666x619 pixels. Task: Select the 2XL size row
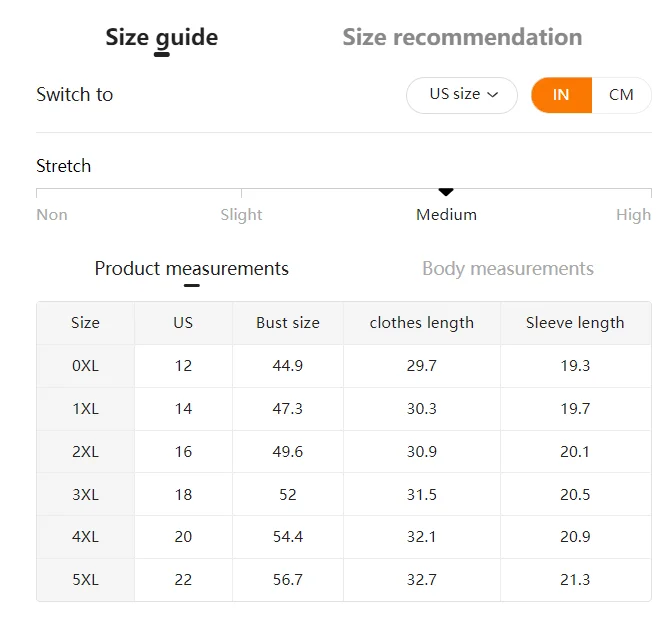[86, 452]
